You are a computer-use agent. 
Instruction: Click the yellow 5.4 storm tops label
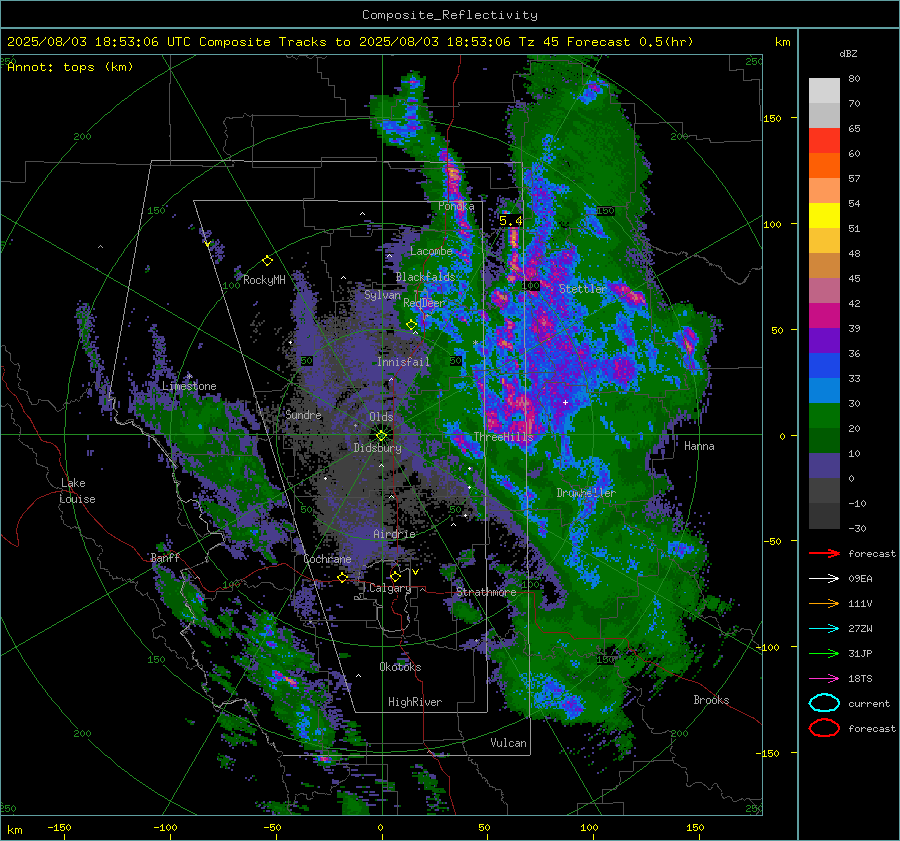[x=510, y=220]
